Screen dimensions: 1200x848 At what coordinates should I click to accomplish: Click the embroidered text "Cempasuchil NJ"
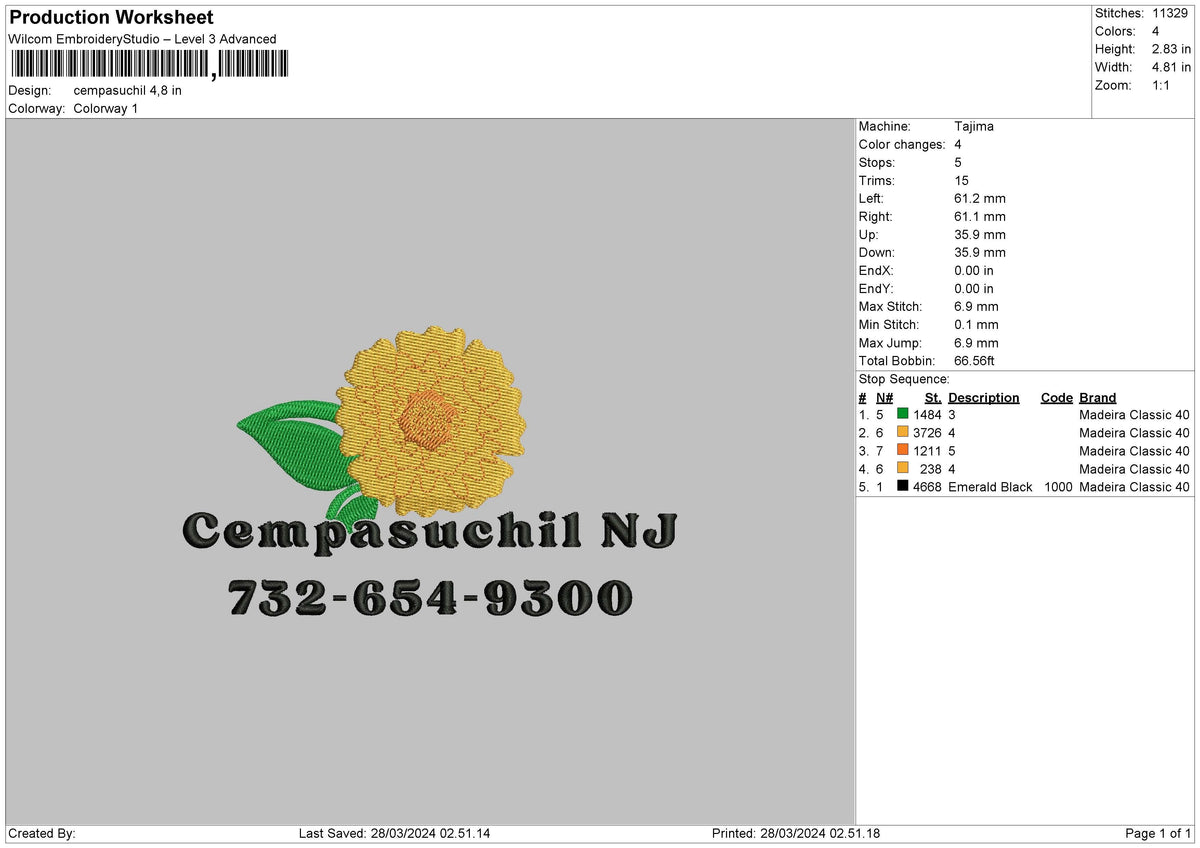[430, 531]
